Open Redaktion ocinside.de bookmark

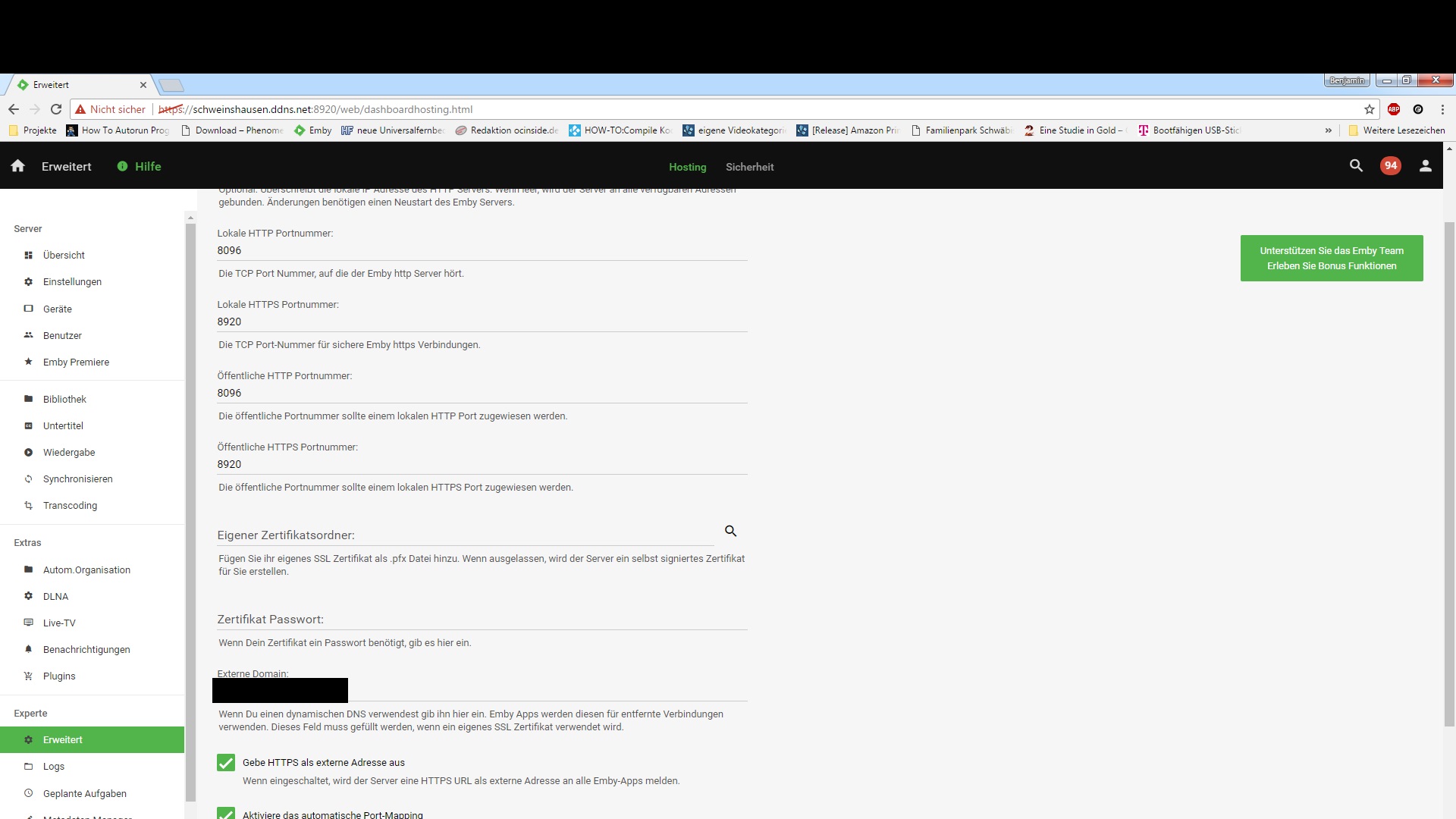[x=507, y=130]
